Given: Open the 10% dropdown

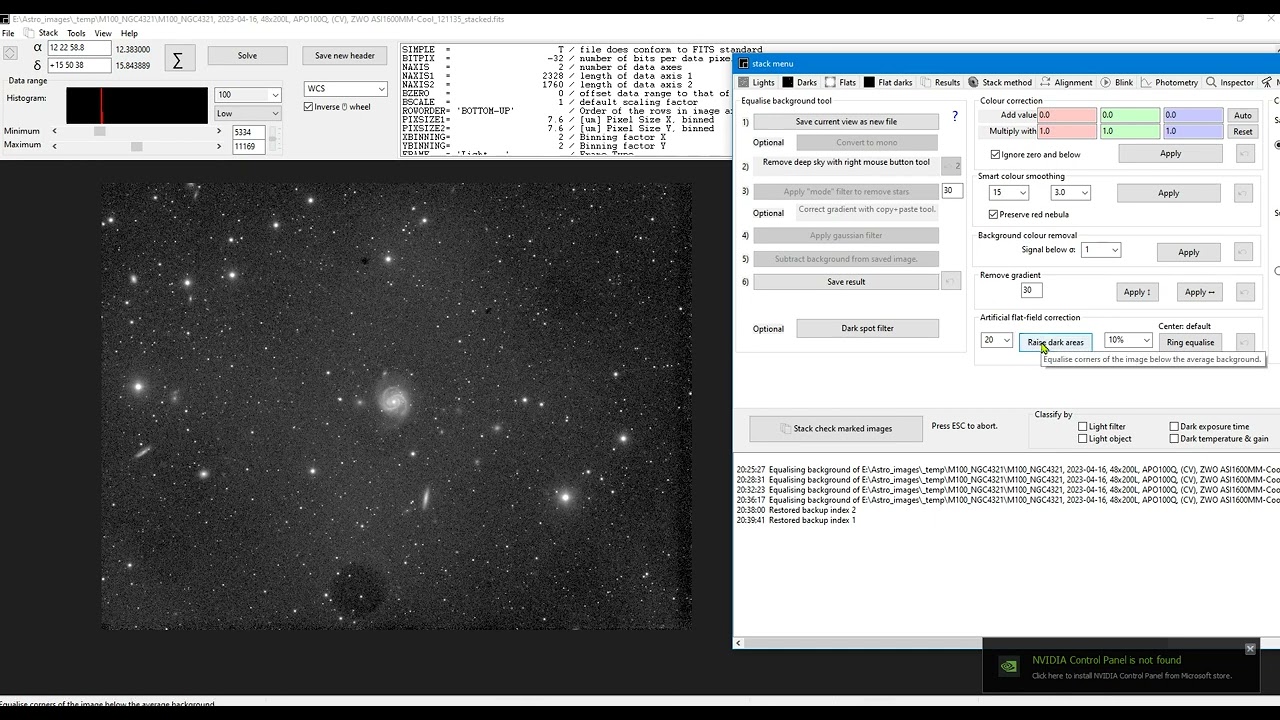Looking at the screenshot, I should [x=1128, y=340].
